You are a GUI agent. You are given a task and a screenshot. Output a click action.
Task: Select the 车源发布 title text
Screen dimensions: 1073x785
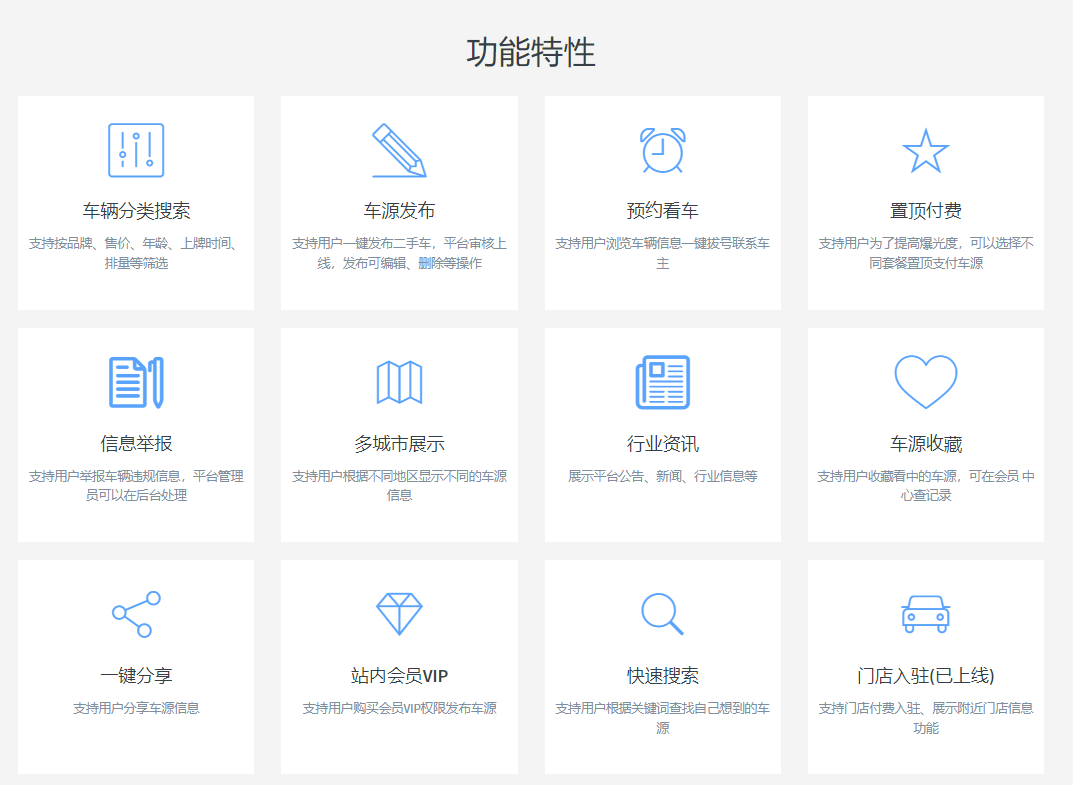pyautogui.click(x=399, y=211)
